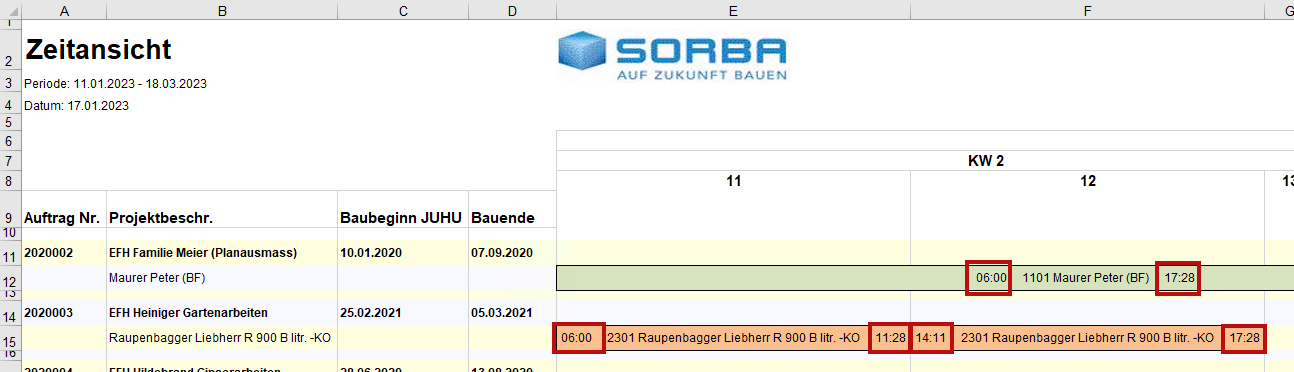The width and height of the screenshot is (1294, 372).
Task: Select column E header
Action: tap(733, 11)
